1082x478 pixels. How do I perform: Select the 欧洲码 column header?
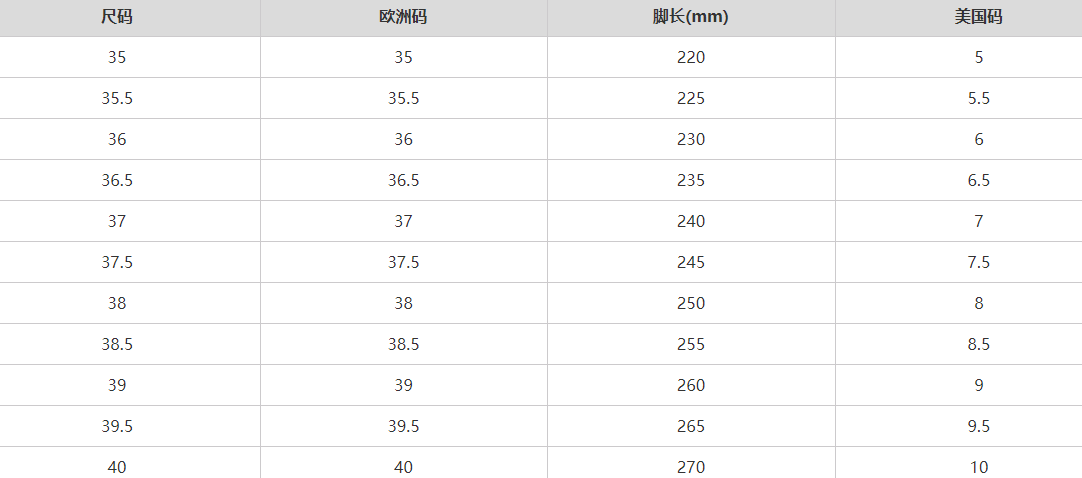(x=403, y=17)
